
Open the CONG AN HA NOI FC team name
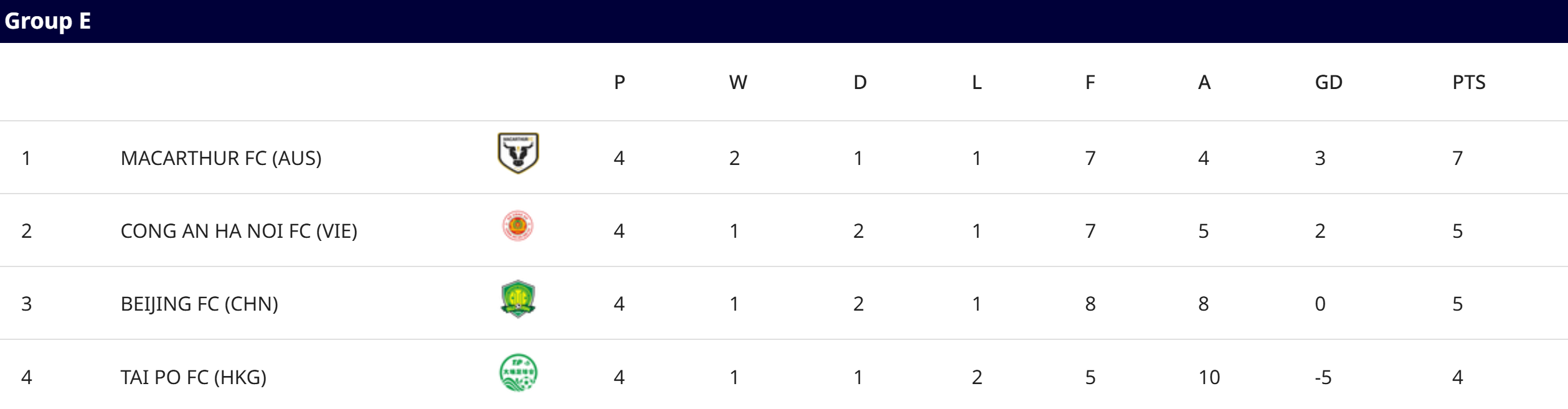pos(239,231)
